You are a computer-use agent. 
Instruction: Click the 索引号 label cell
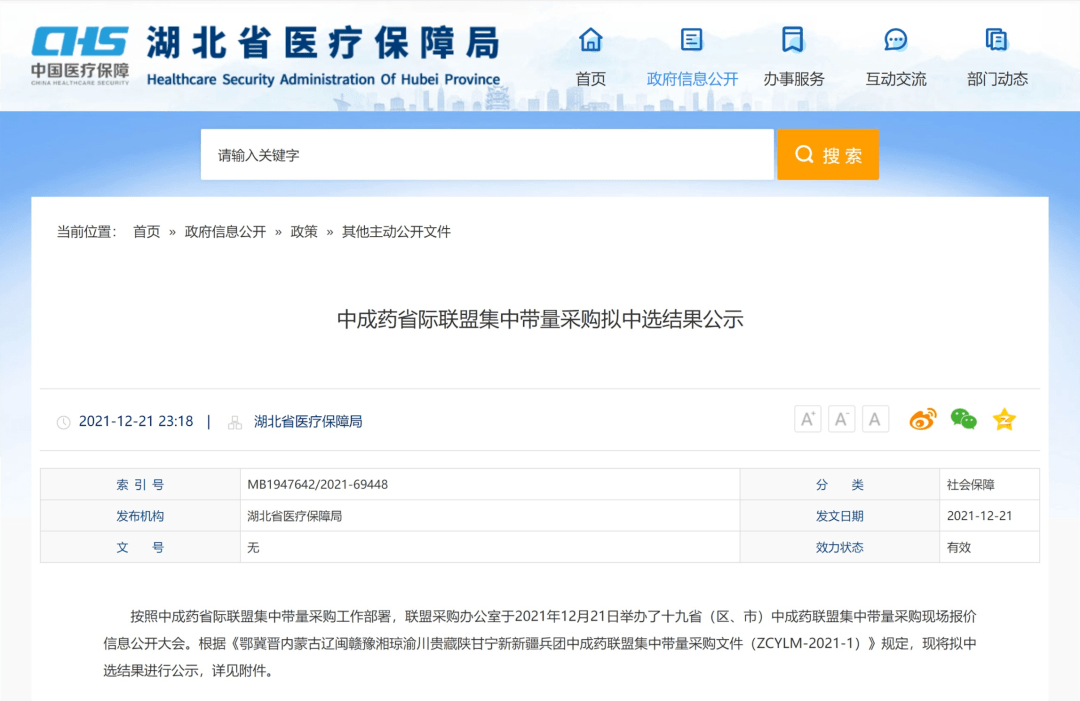[140, 485]
